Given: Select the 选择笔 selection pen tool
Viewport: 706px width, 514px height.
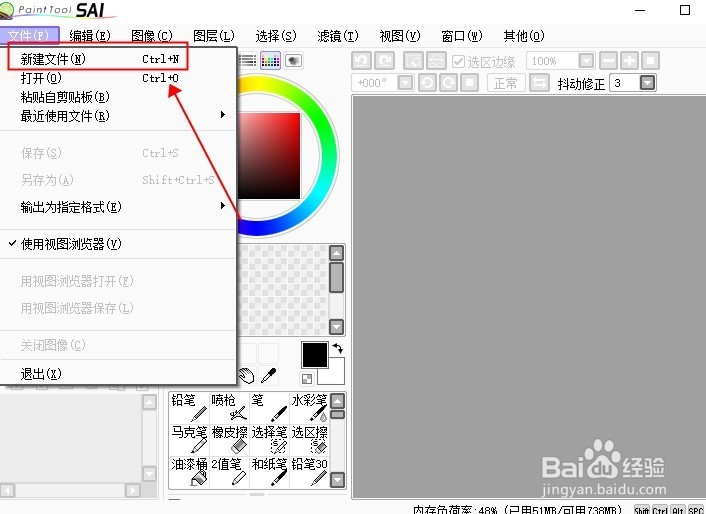Looking at the screenshot, I should tap(269, 440).
